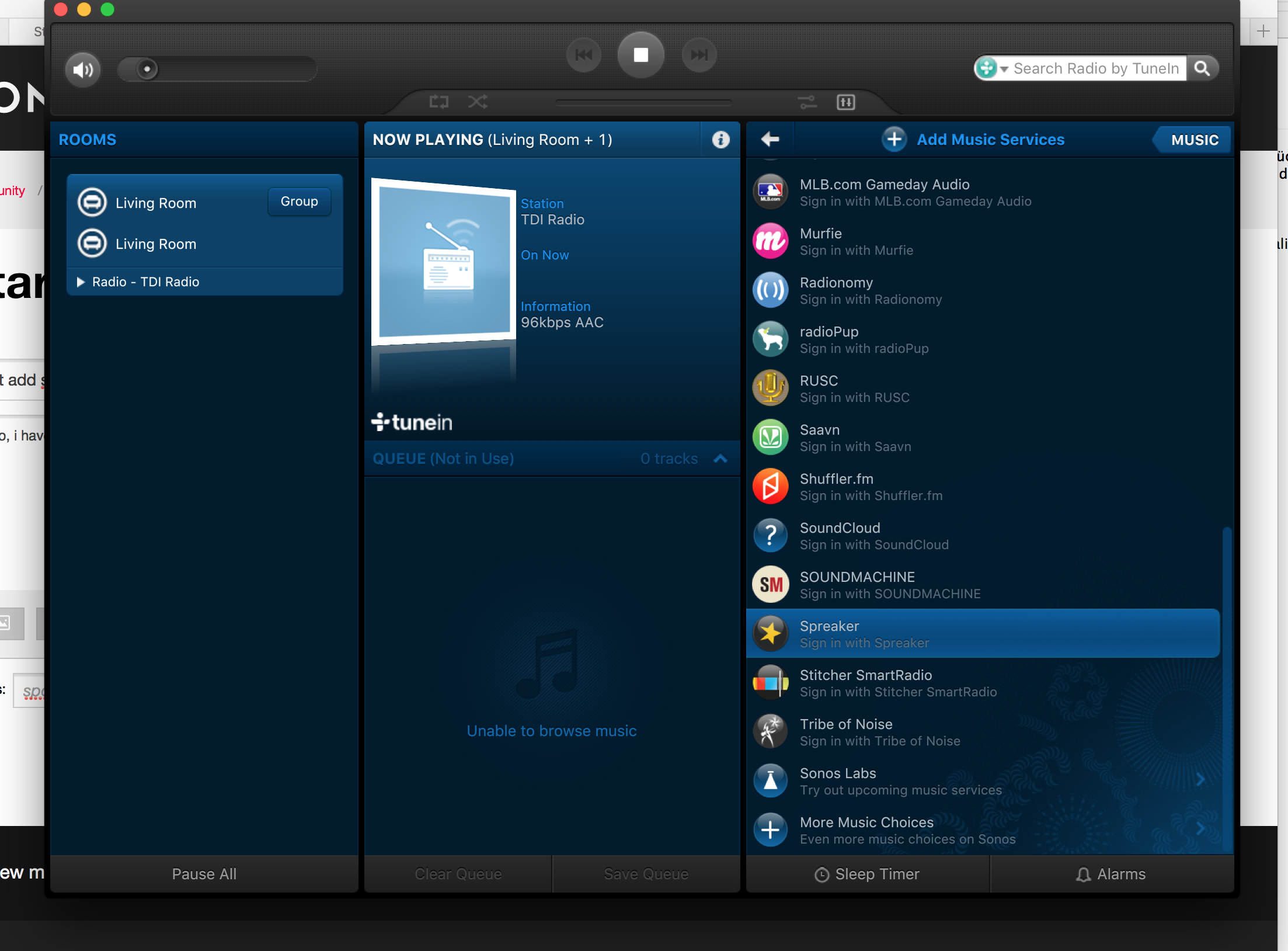
Task: Click the TDI Radio station name
Action: point(552,220)
